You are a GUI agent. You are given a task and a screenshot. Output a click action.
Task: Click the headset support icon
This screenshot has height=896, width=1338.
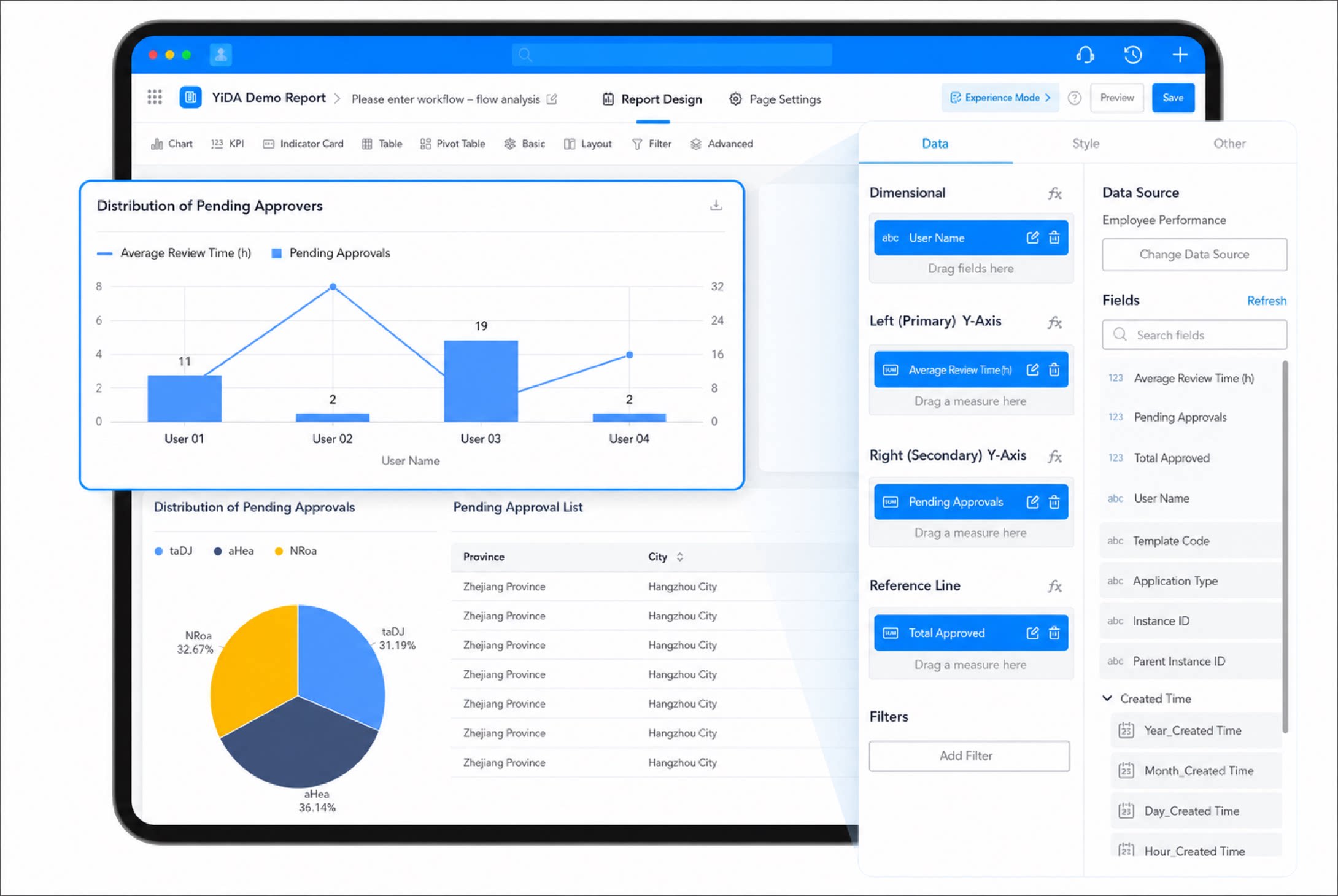(1085, 55)
